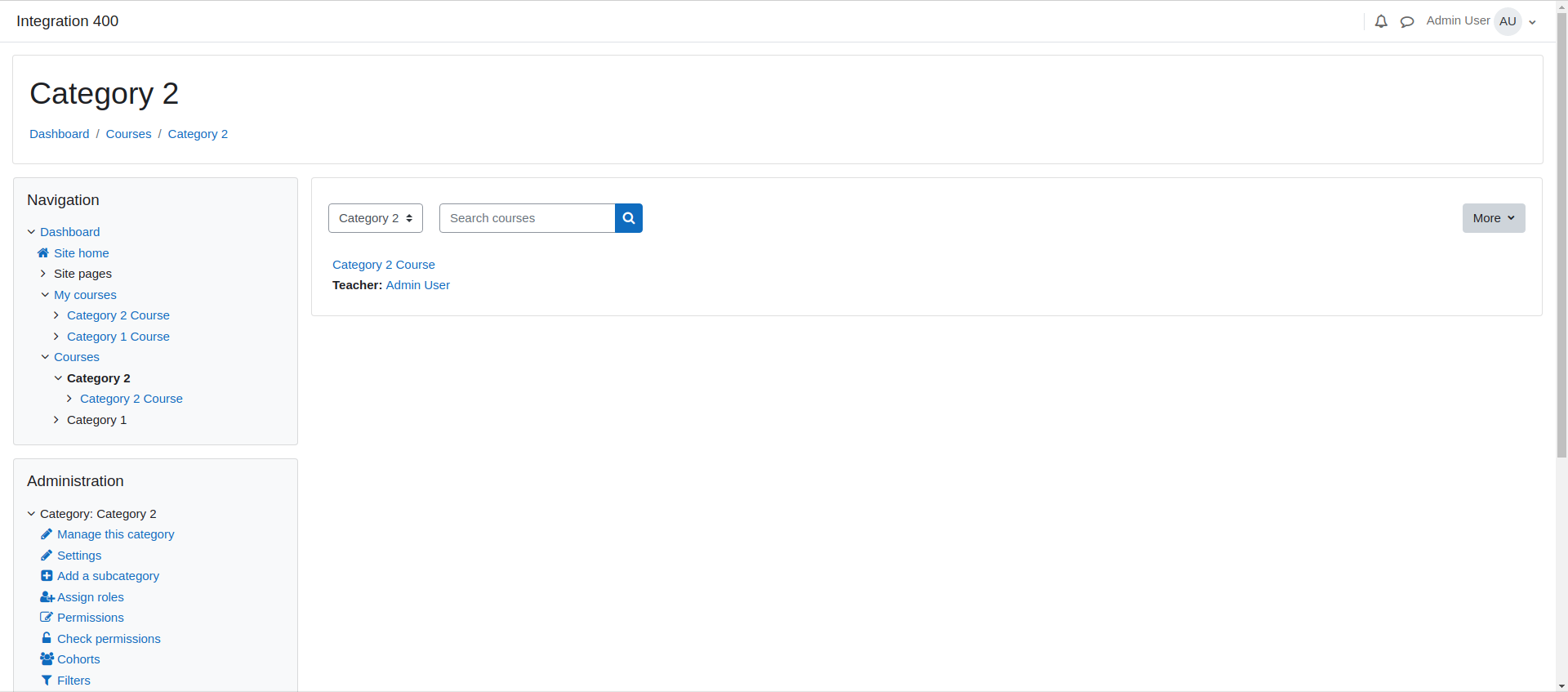Click the Site home house icon

[x=43, y=252]
